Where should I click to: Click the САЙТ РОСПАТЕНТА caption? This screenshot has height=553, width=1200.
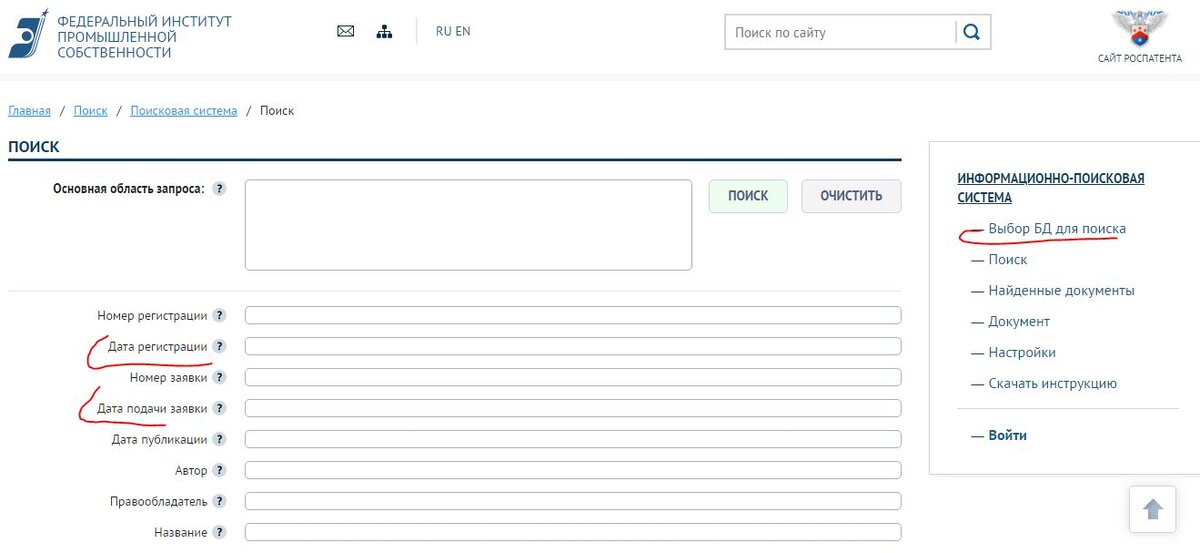click(x=1140, y=58)
